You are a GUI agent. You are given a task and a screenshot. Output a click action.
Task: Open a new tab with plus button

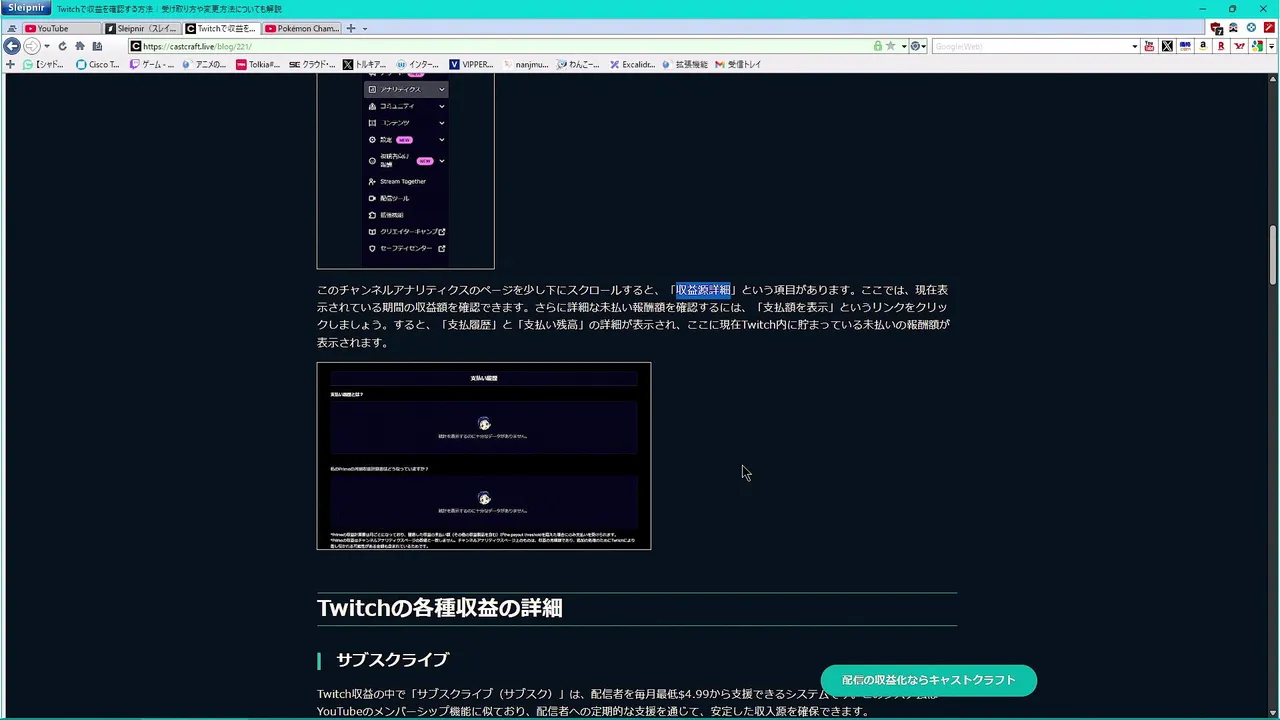pos(350,28)
